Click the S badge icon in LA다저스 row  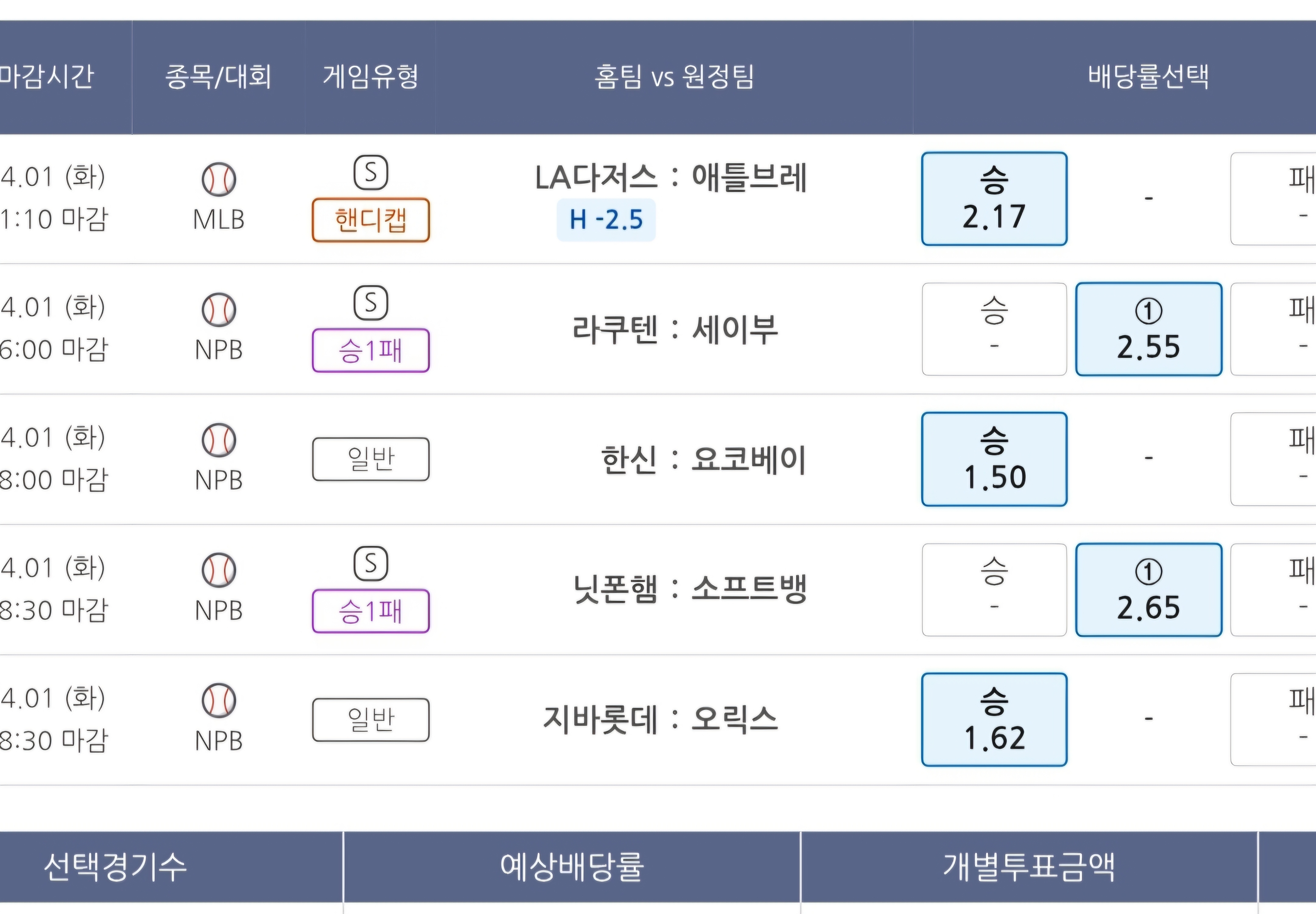(x=370, y=172)
